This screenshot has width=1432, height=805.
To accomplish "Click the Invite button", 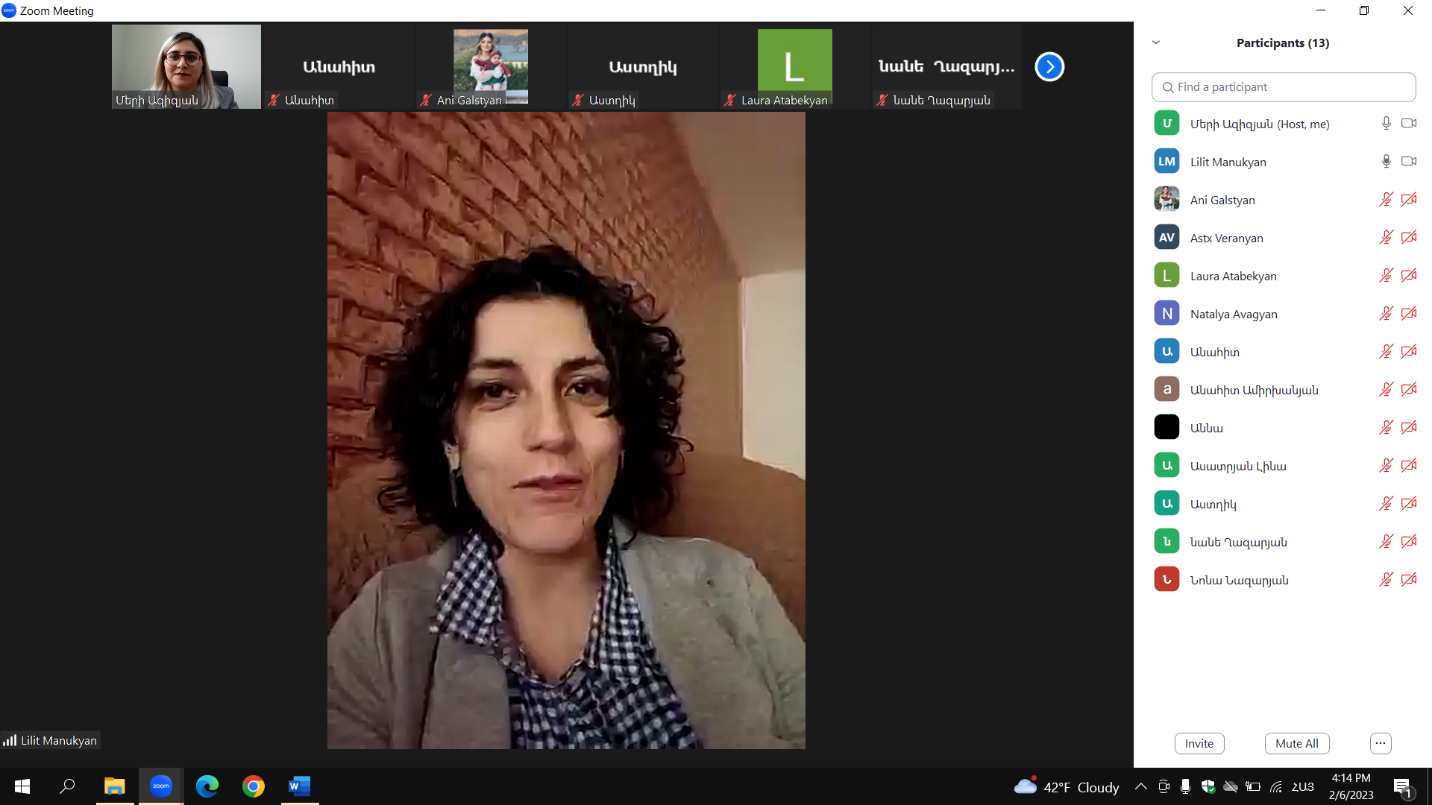I will 1199,743.
